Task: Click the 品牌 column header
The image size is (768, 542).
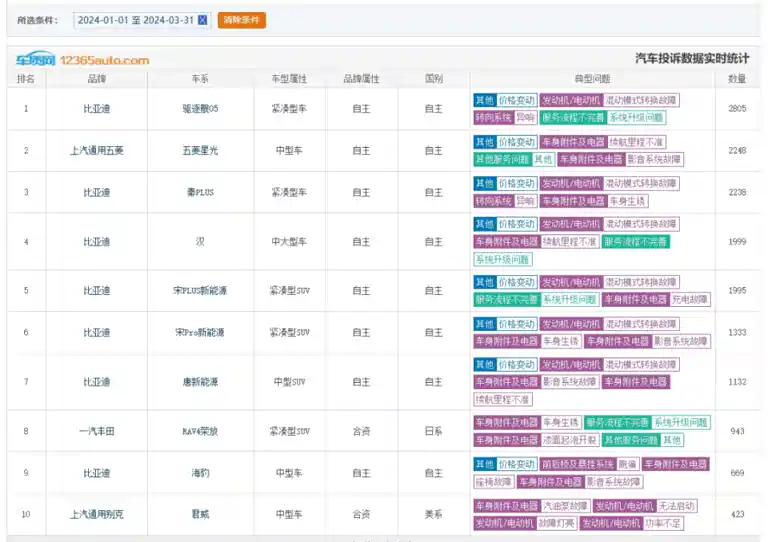Action: click(96, 79)
